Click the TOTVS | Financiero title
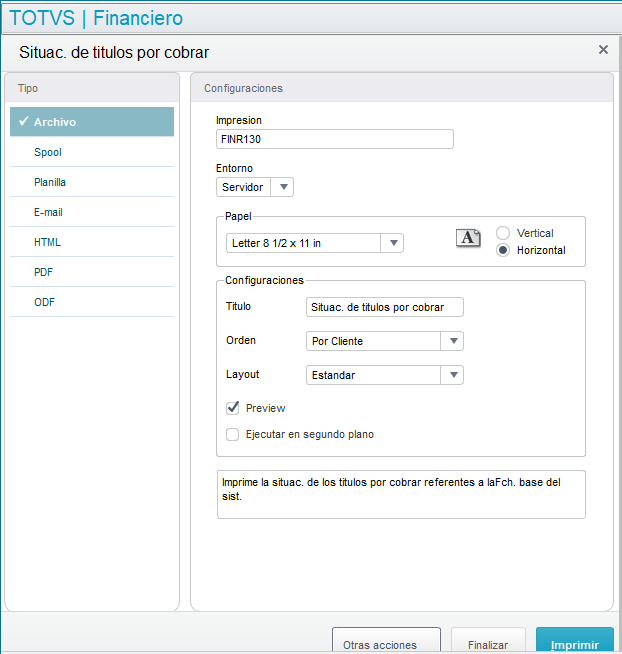622x654 pixels. tap(96, 18)
